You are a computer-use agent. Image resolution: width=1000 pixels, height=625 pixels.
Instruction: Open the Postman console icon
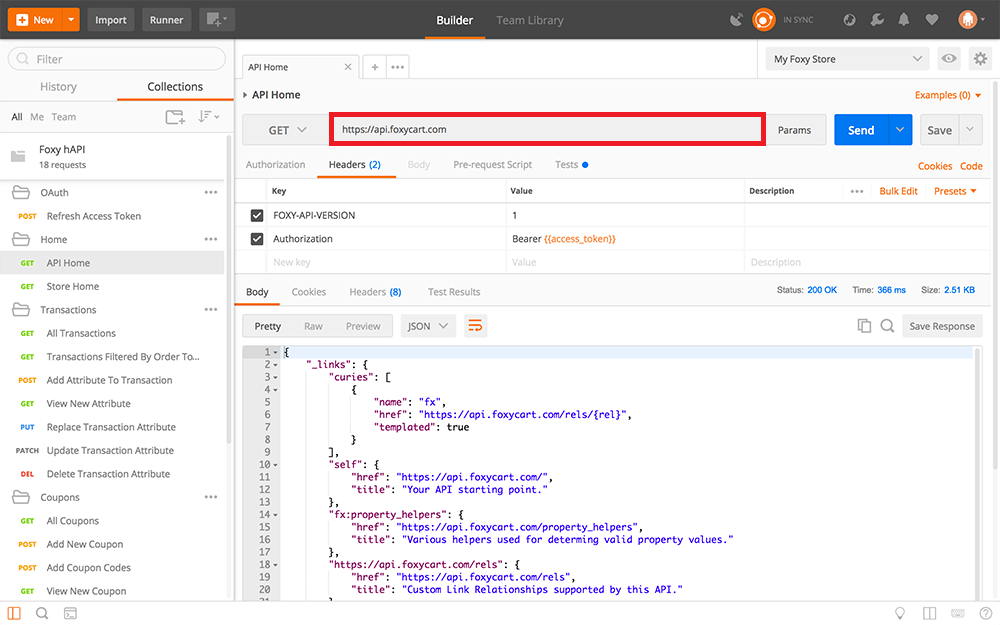click(x=70, y=614)
